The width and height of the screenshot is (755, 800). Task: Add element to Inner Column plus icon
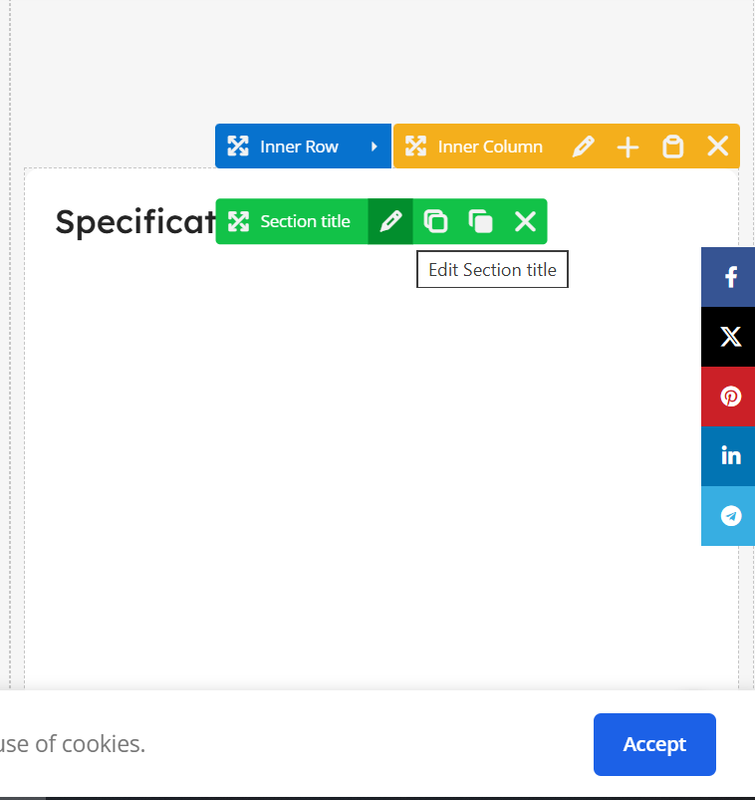tap(628, 147)
